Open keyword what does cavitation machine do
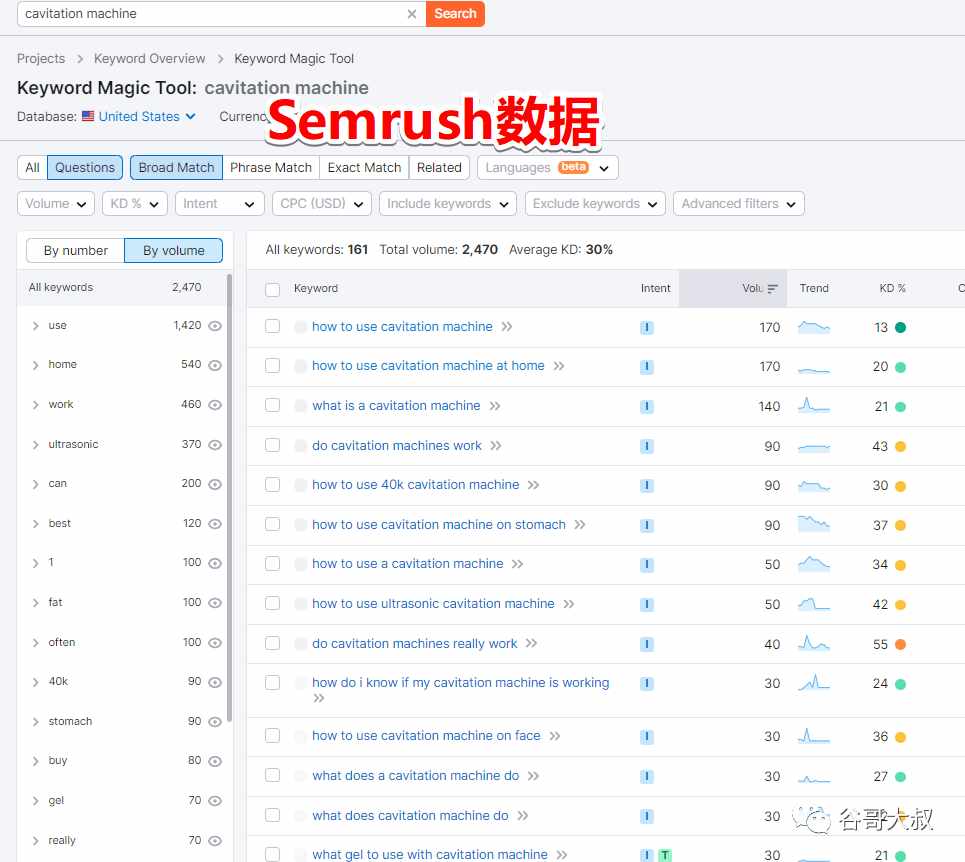The image size is (965, 862). coord(410,815)
